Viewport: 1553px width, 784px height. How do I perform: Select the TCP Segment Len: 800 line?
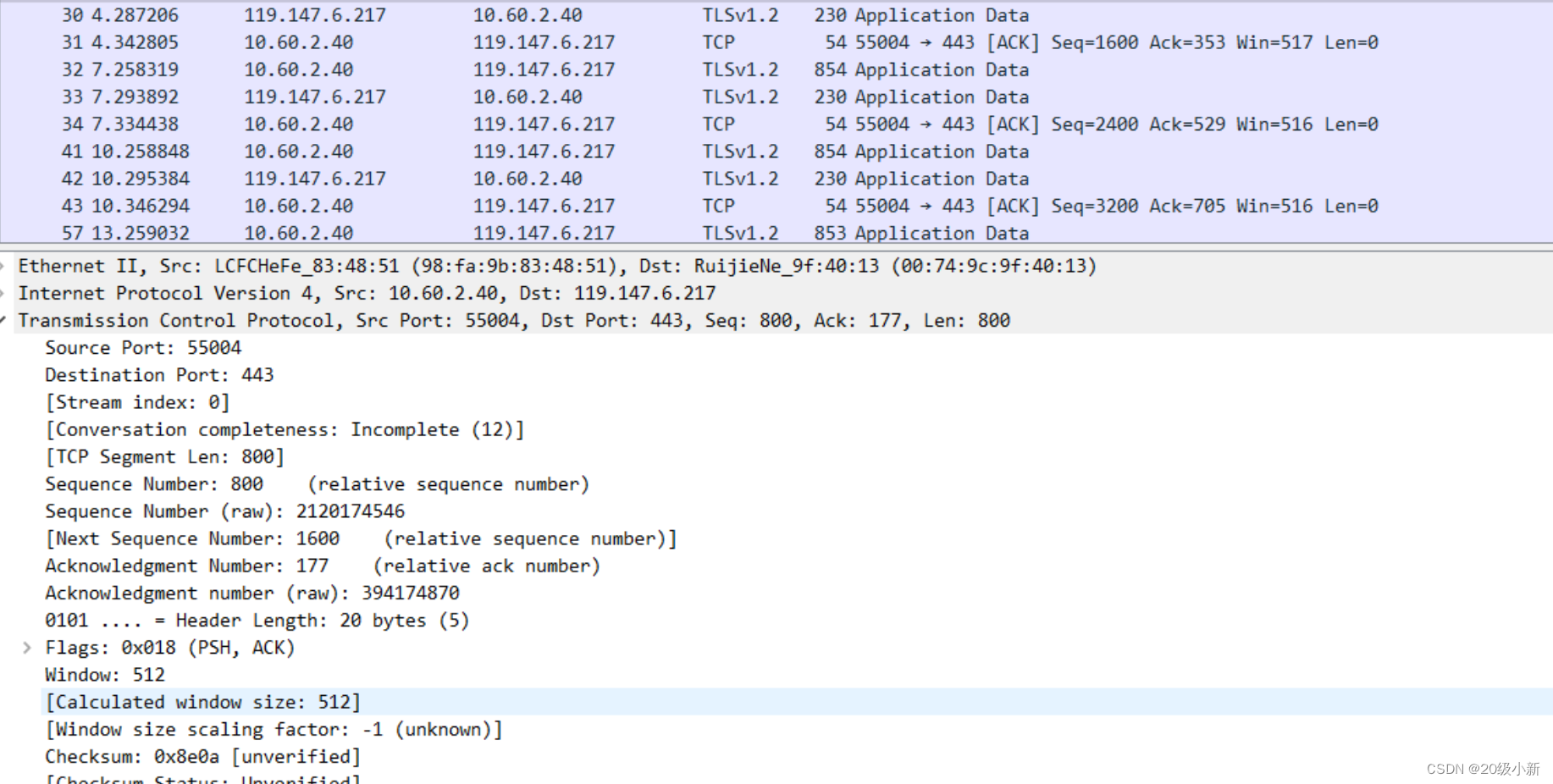coord(164,457)
